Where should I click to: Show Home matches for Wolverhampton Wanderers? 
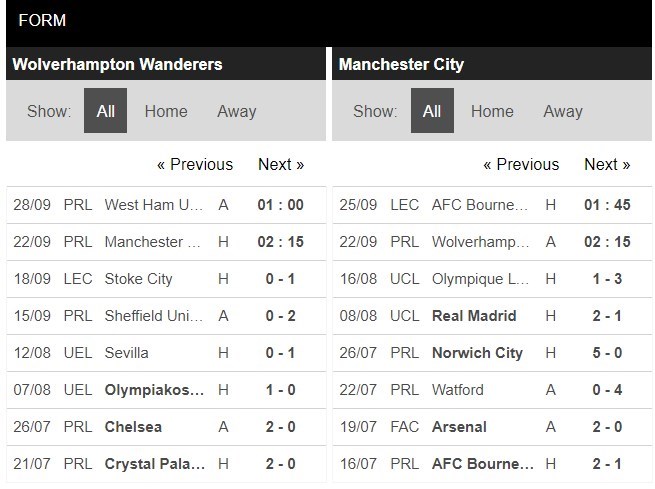tap(166, 111)
